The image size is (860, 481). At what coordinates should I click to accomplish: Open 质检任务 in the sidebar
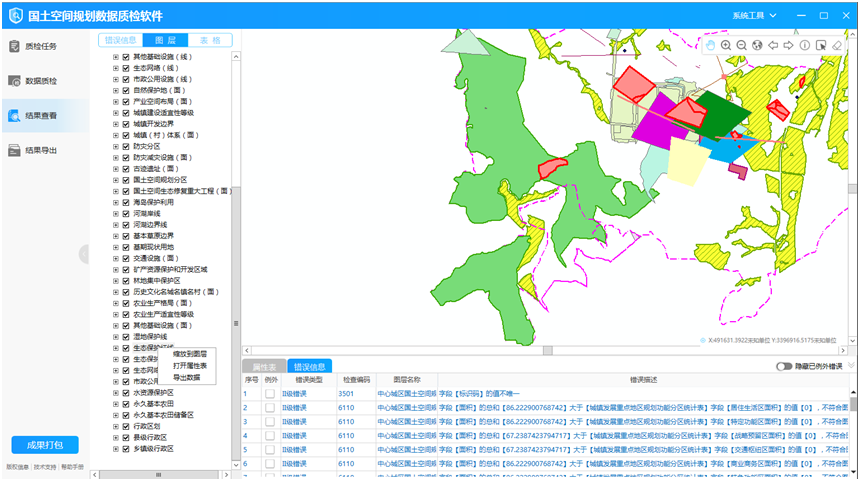tap(45, 47)
